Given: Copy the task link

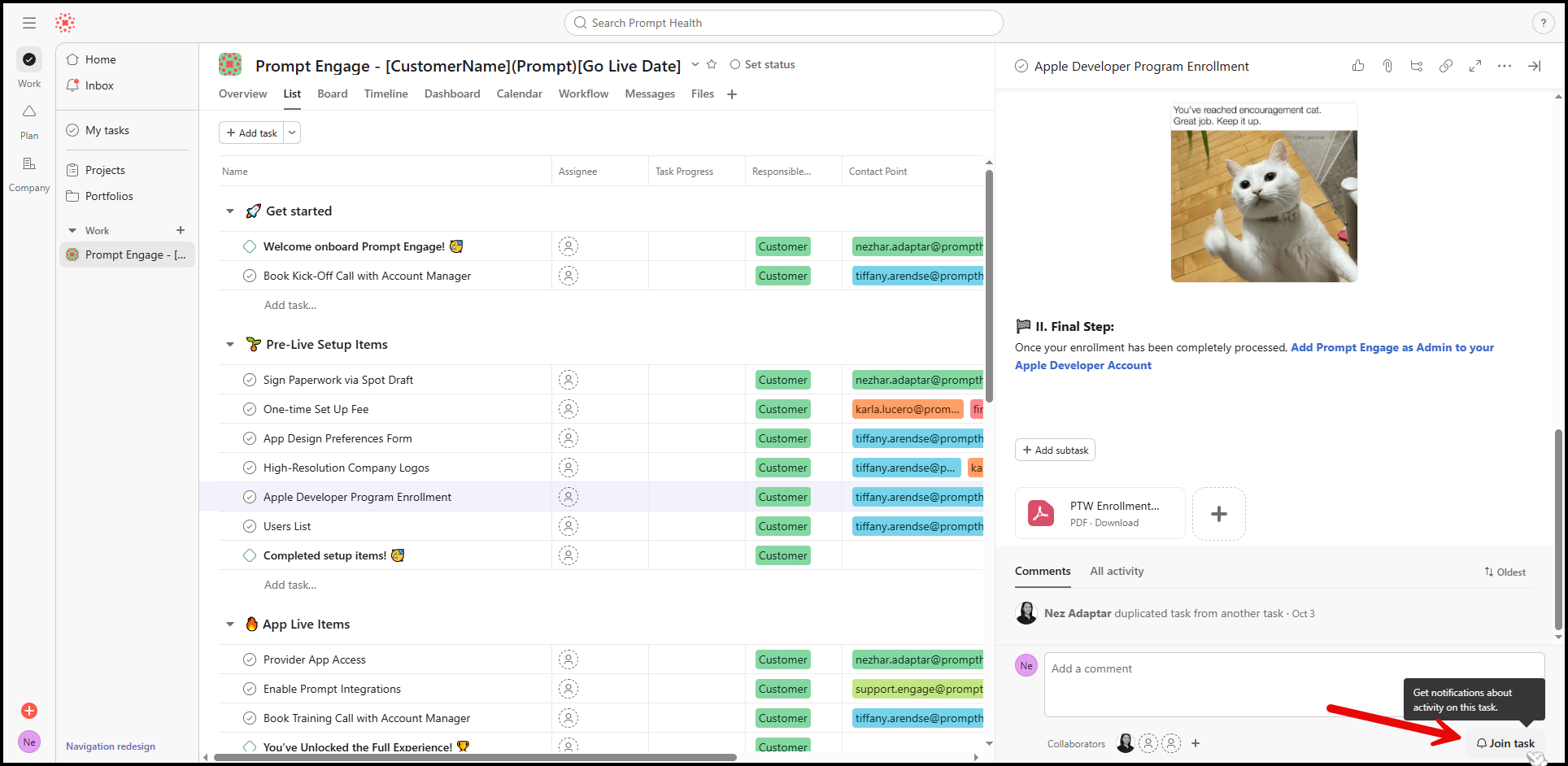Looking at the screenshot, I should pos(1446,66).
